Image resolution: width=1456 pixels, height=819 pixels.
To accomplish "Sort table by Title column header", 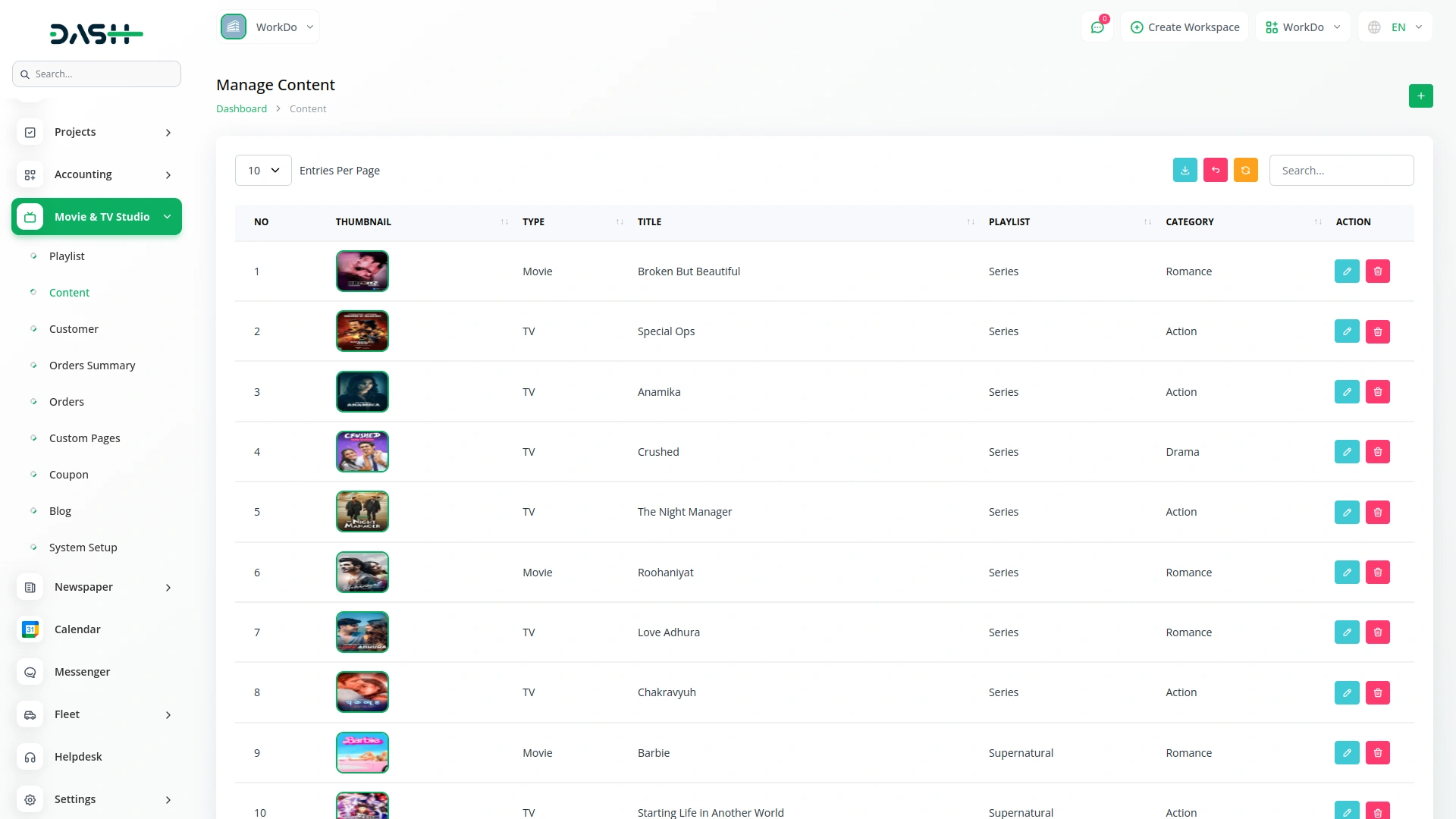I will click(650, 222).
